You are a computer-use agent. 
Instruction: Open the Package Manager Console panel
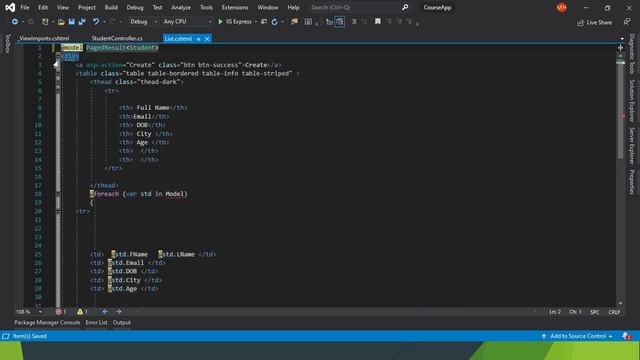click(47, 322)
